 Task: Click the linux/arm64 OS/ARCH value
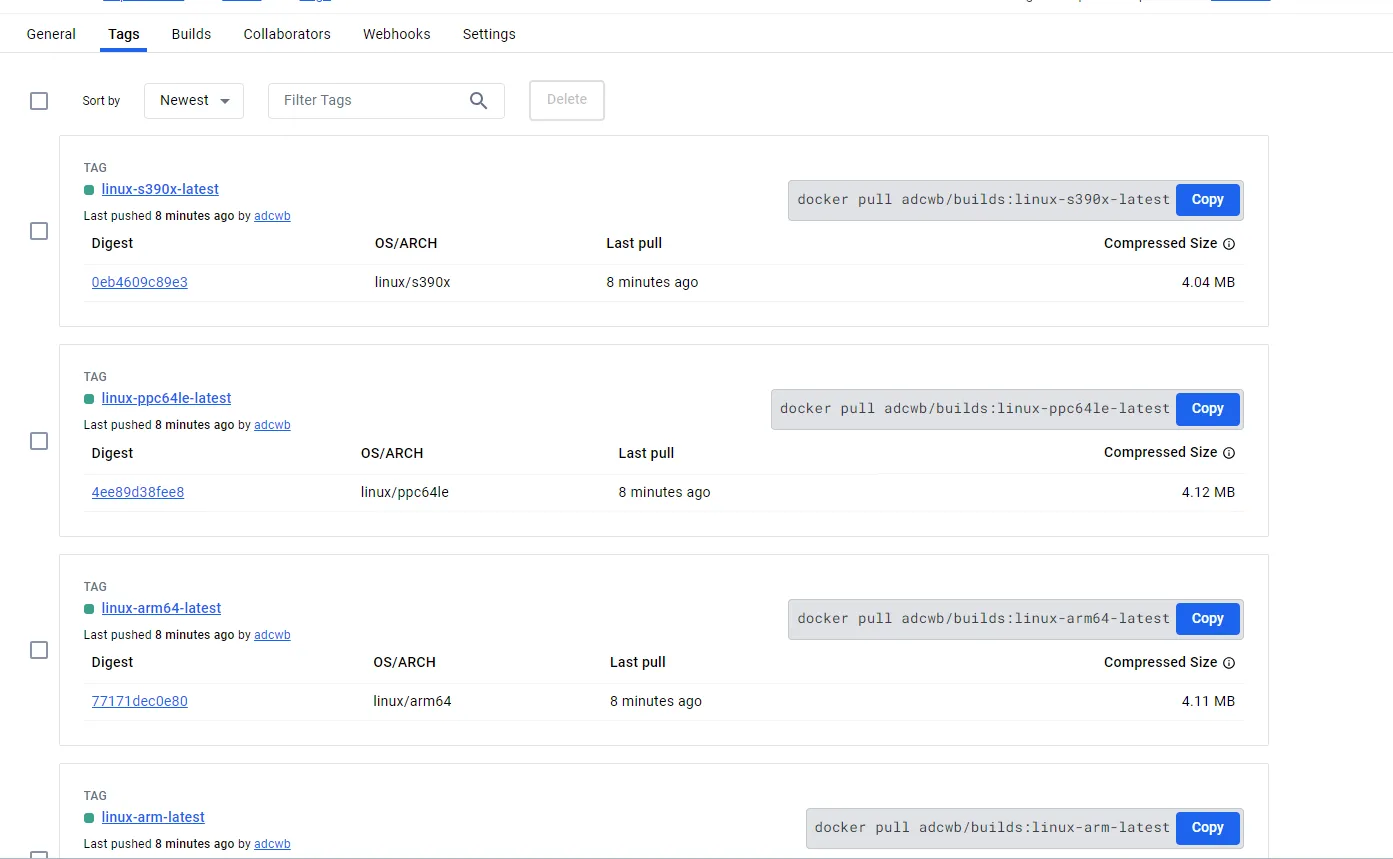[x=412, y=701]
